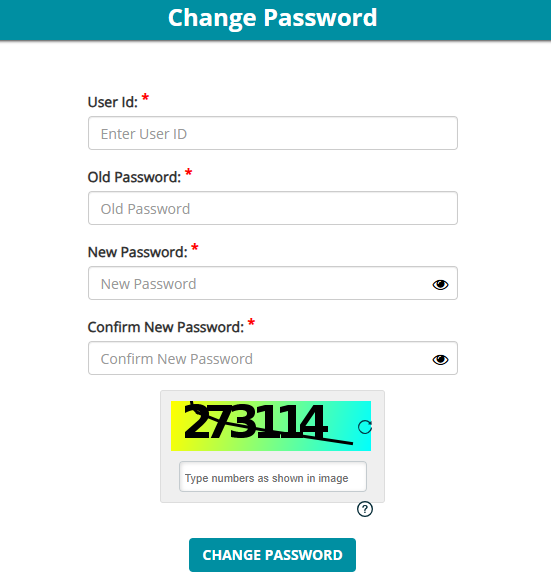Screen dimensions: 551x586
Task: Click the asterisk after Confirm New Password
Action: point(251,322)
